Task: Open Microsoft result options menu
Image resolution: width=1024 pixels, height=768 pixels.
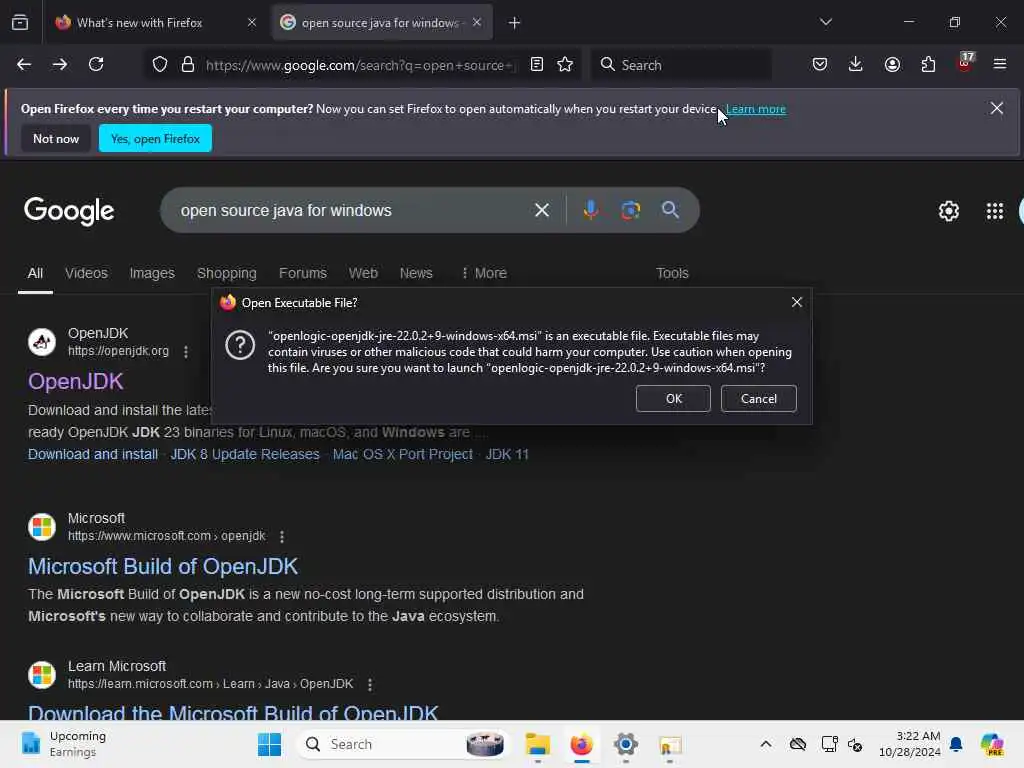Action: point(282,537)
